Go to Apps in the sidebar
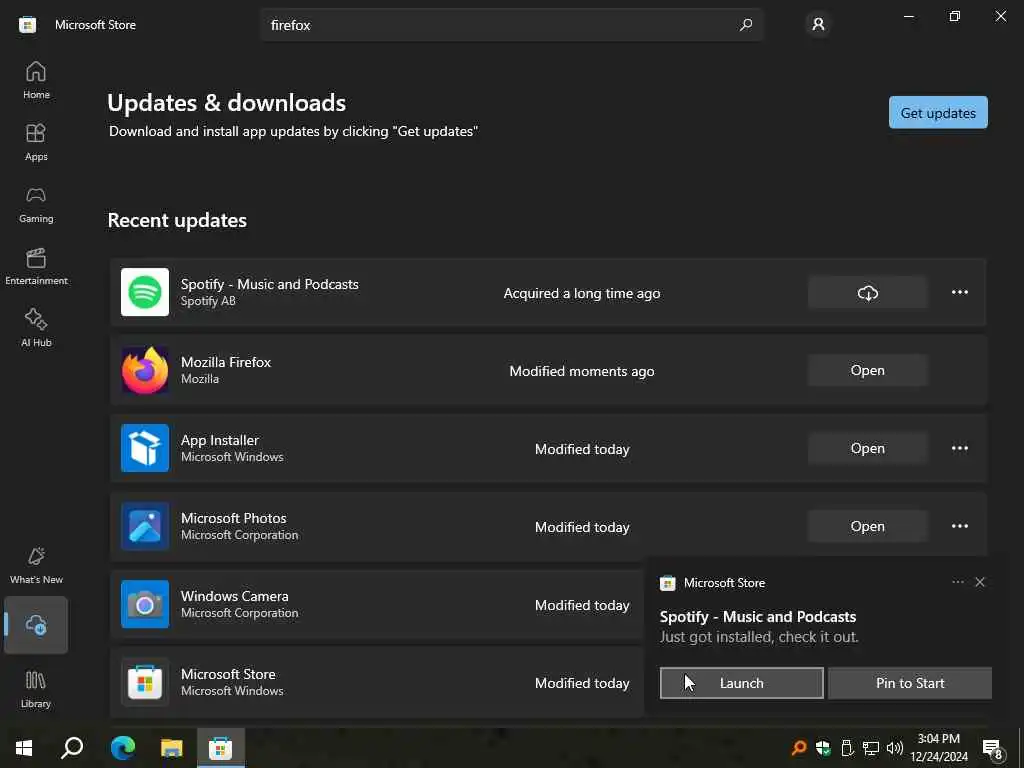1024x768 pixels. point(36,142)
